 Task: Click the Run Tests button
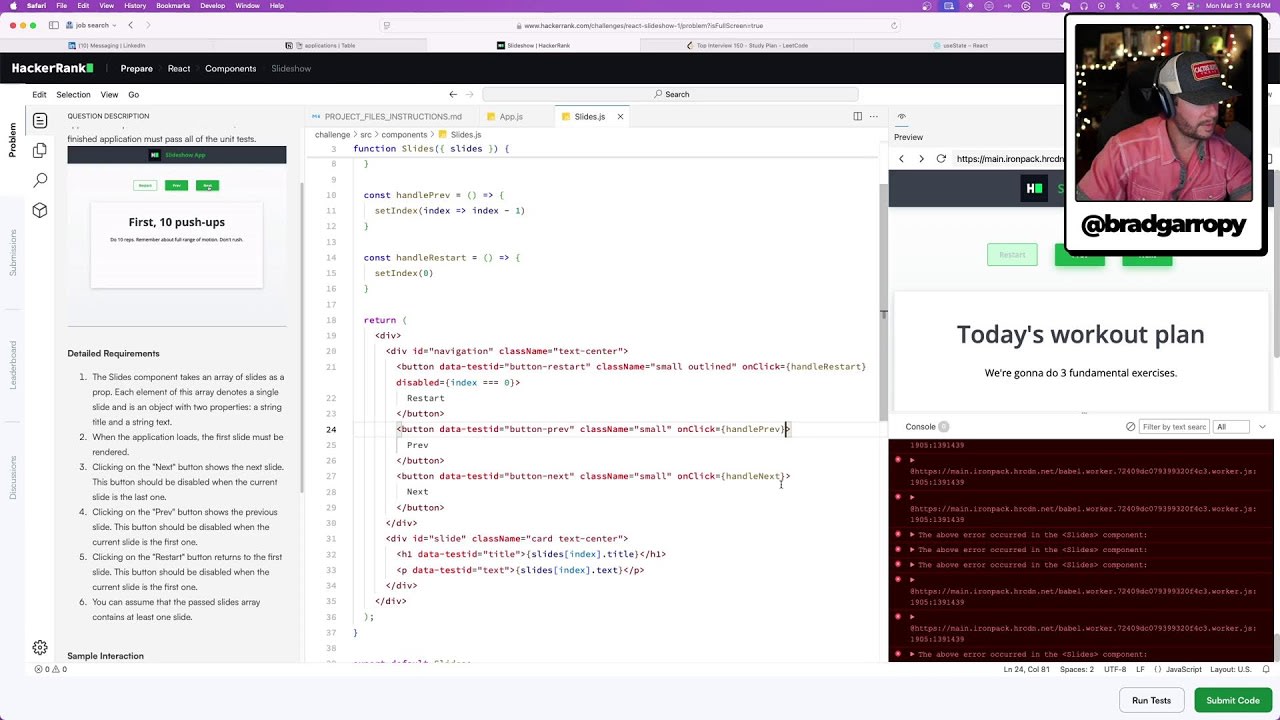click(1151, 700)
